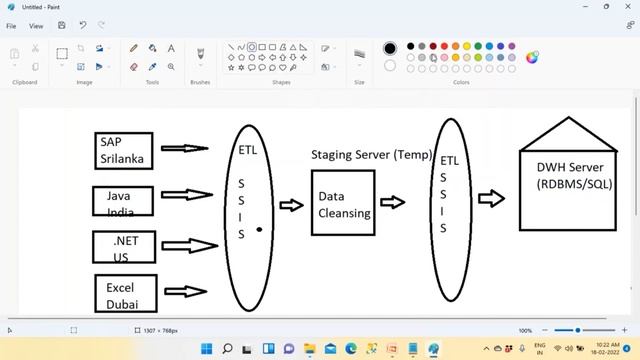Click the Paste clipboard icon
This screenshot has width=640, height=360.
14,53
